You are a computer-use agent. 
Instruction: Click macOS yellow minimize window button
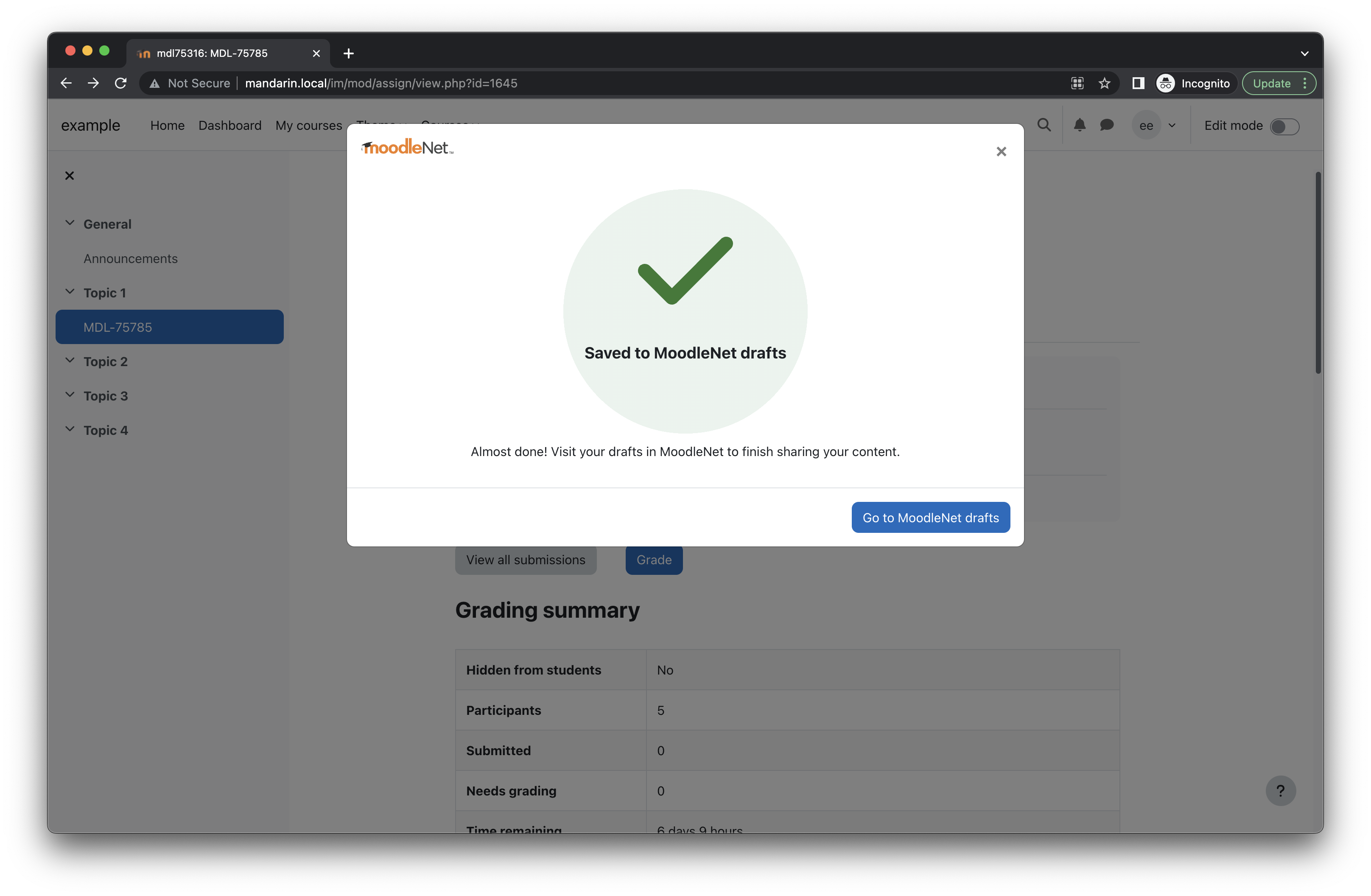coord(87,51)
